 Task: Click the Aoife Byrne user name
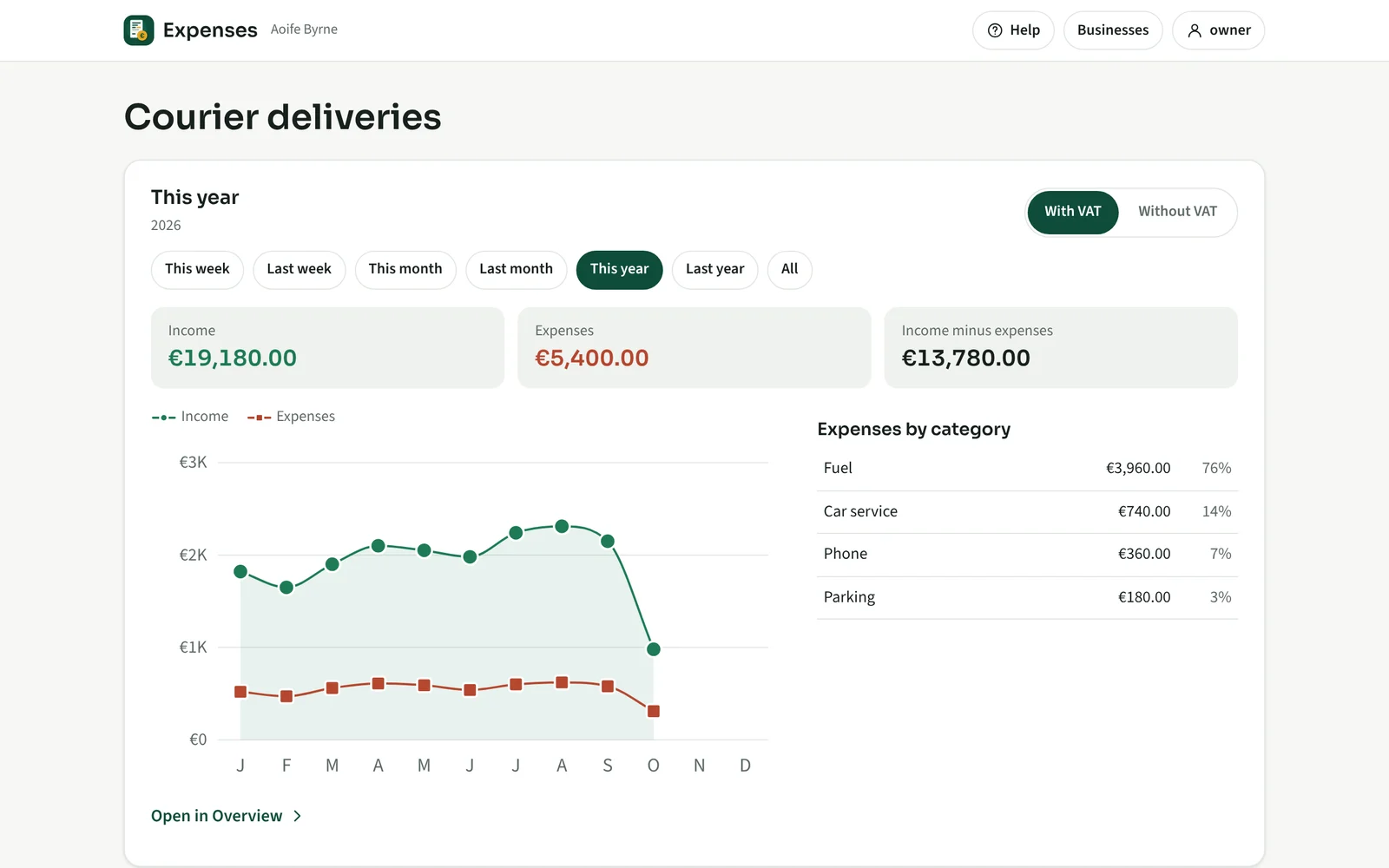point(304,30)
